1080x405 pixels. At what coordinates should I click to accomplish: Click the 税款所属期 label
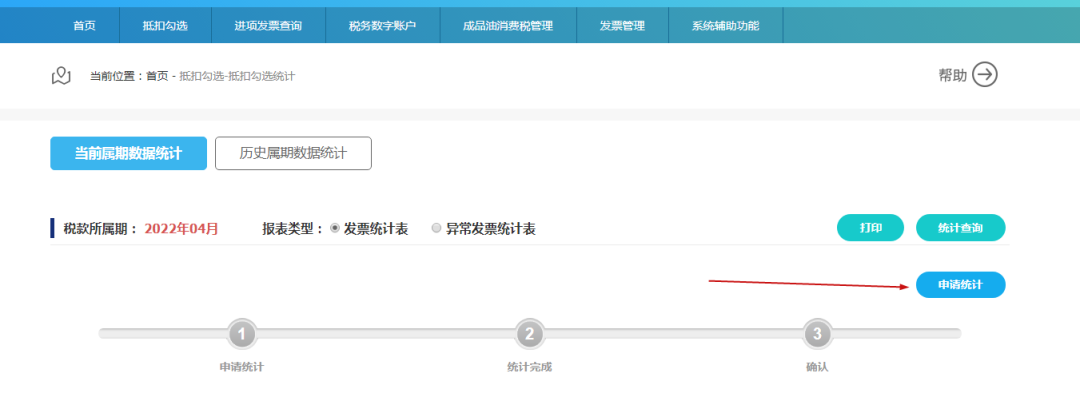[101, 229]
